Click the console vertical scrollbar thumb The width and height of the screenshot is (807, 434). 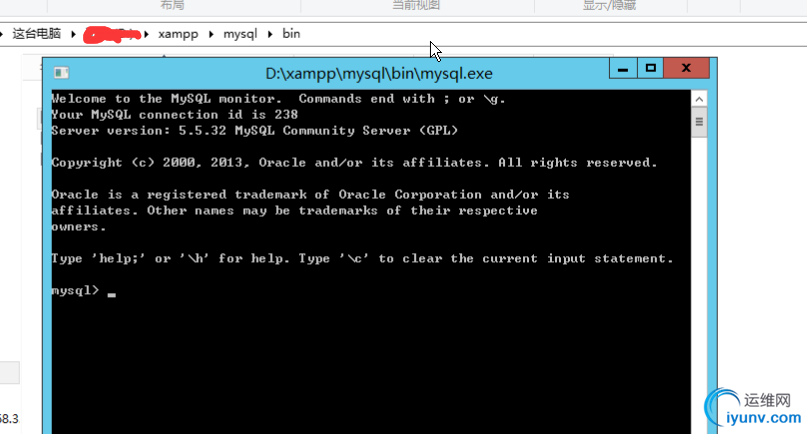click(x=699, y=122)
